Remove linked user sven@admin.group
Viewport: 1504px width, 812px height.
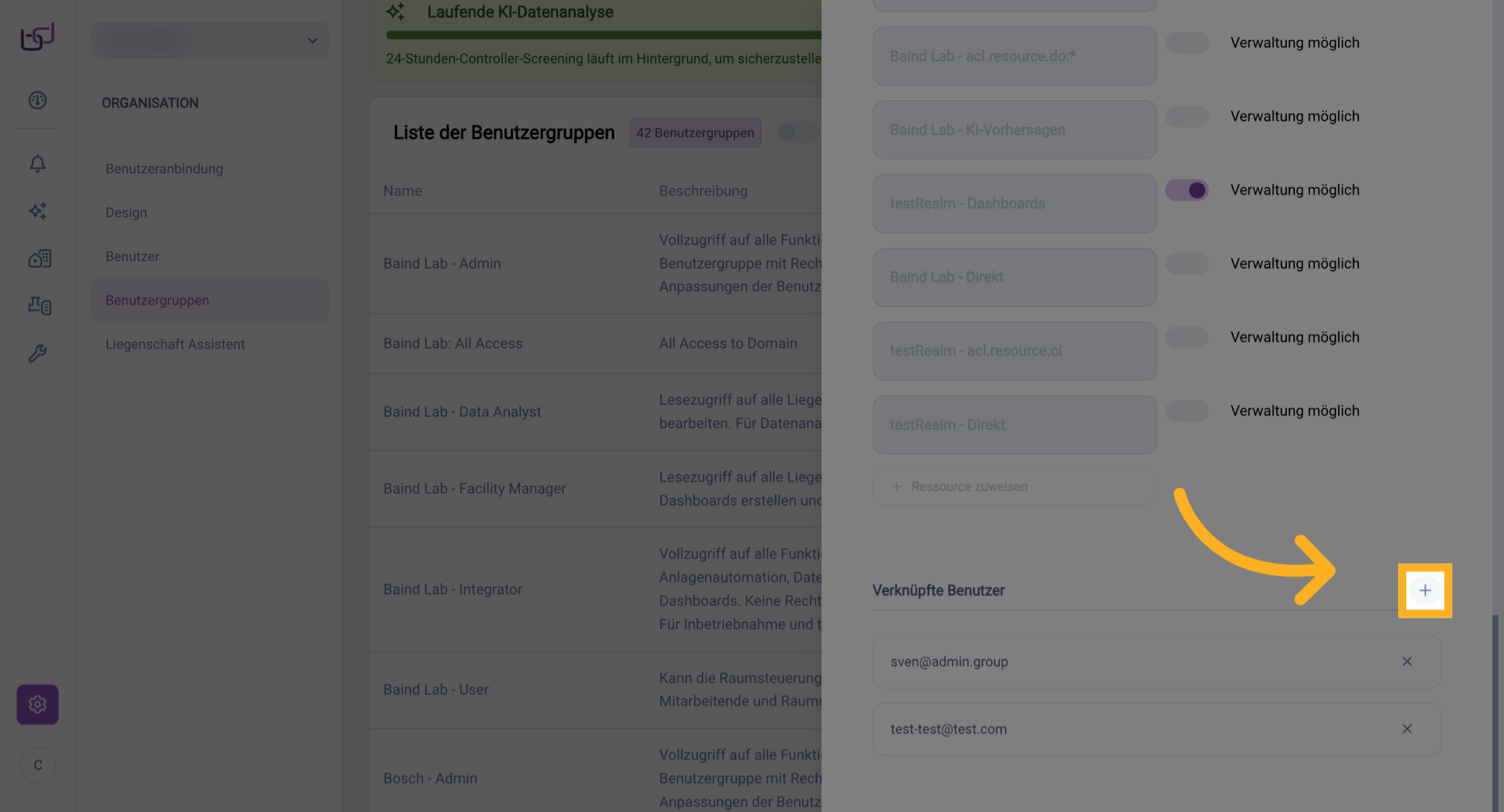click(1407, 662)
